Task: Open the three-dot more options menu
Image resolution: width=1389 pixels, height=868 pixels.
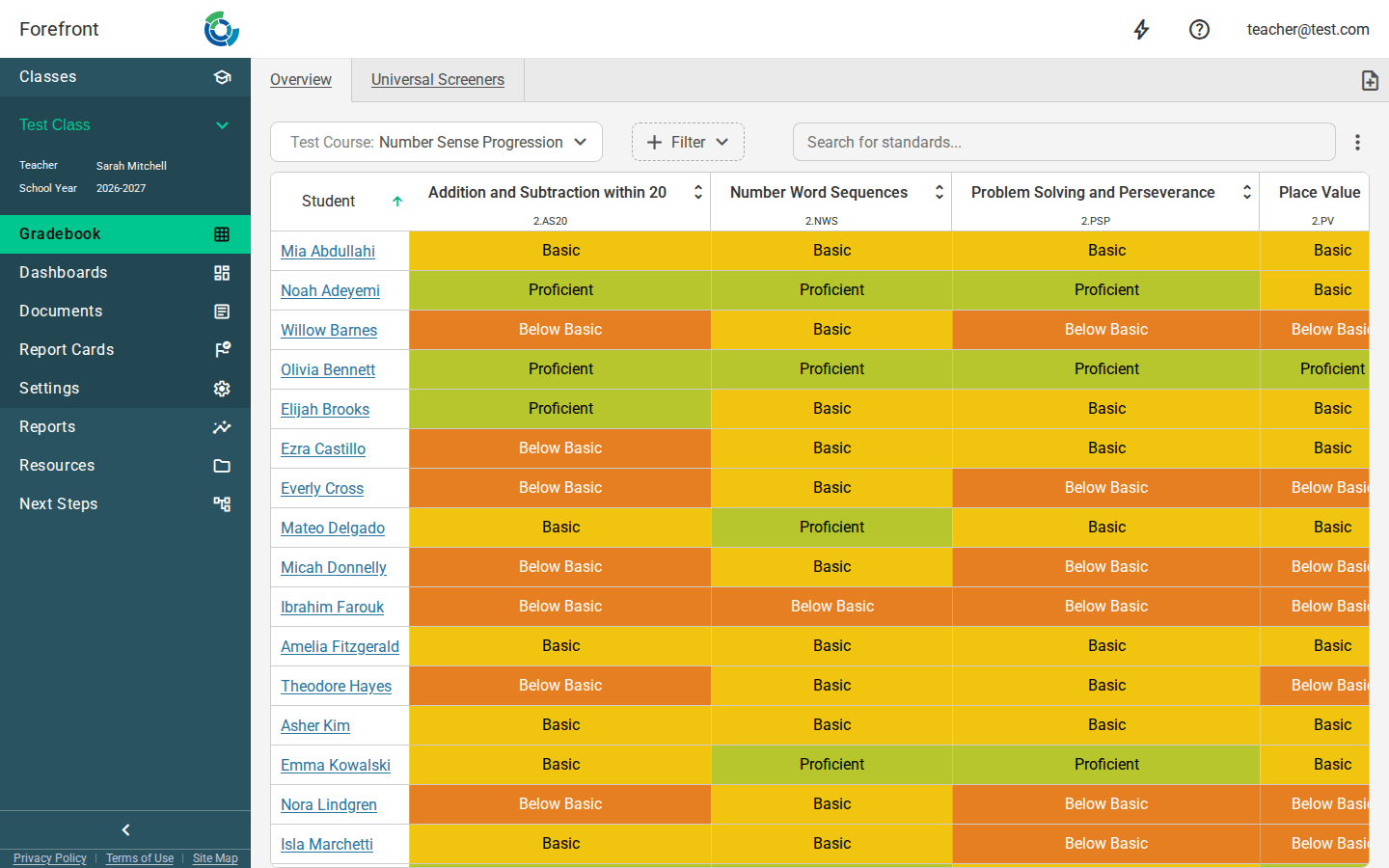Action: click(1357, 142)
